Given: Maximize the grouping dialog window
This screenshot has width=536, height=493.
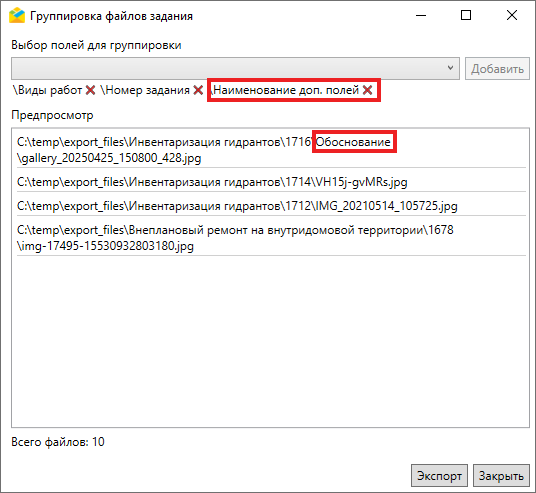Looking at the screenshot, I should pos(466,15).
